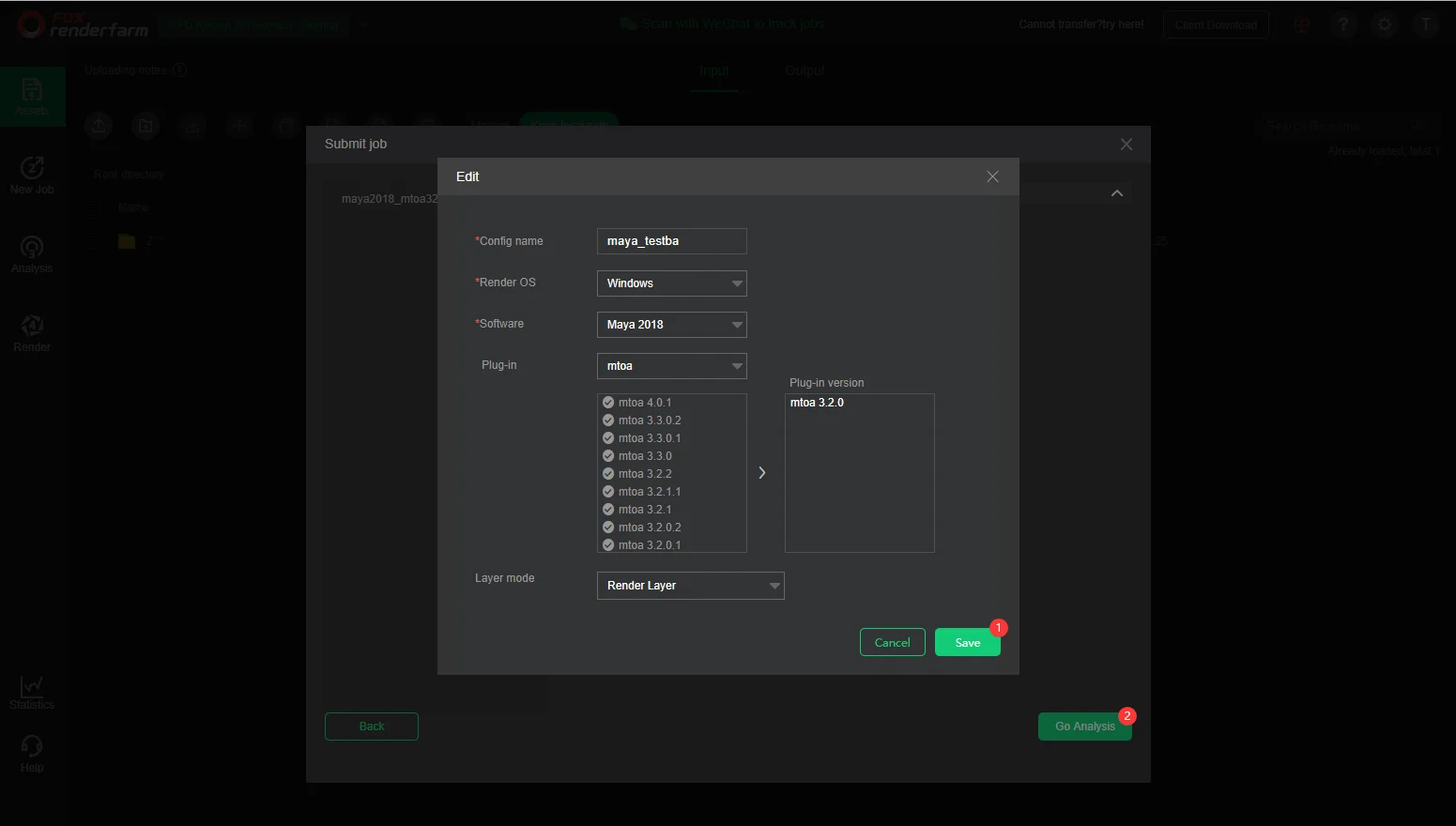The image size is (1456, 826).
Task: Click the maya2018_mtoa32 config entry
Action: [390, 199]
